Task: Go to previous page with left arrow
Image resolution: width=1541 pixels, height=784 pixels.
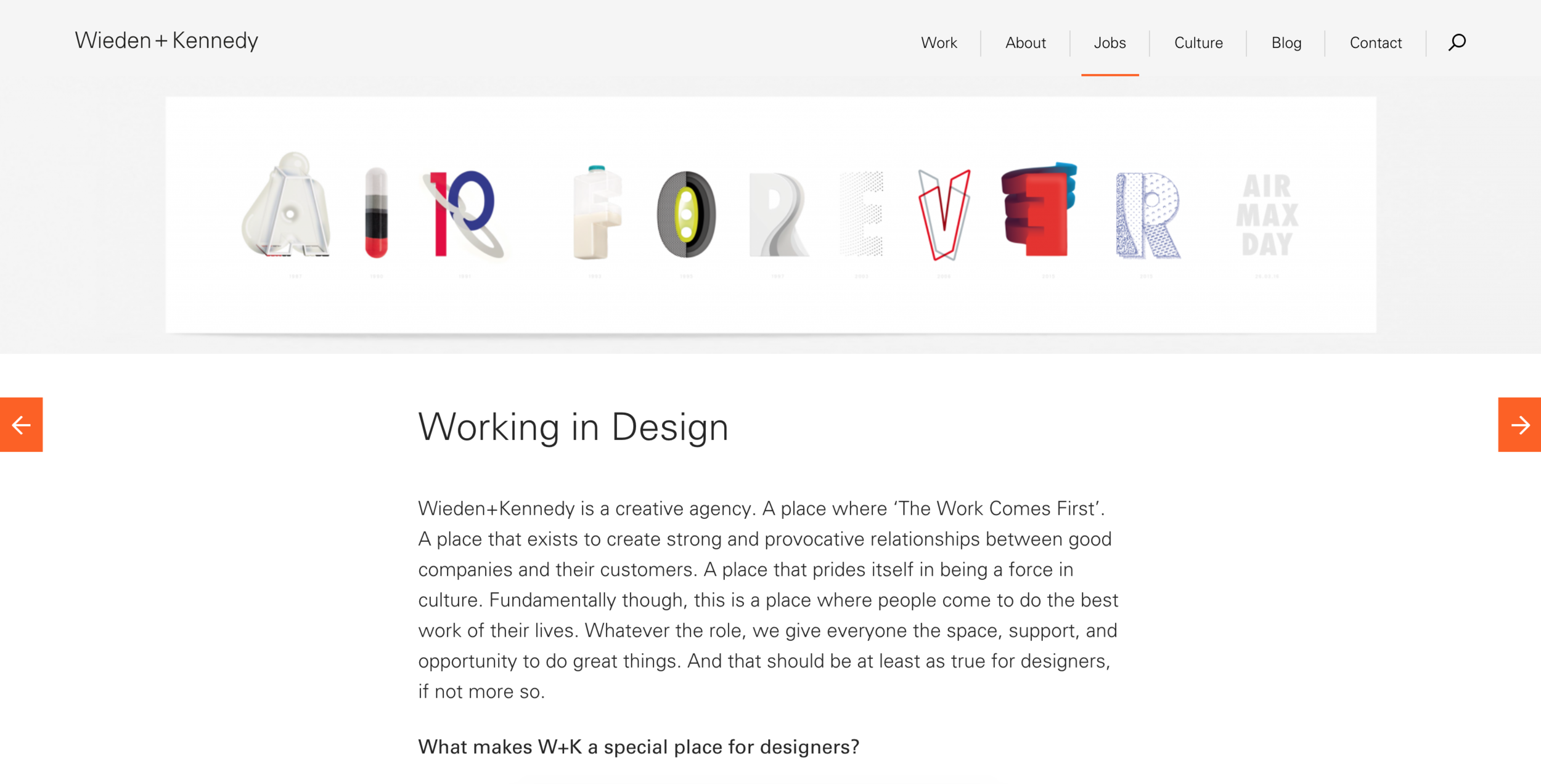Action: (21, 425)
